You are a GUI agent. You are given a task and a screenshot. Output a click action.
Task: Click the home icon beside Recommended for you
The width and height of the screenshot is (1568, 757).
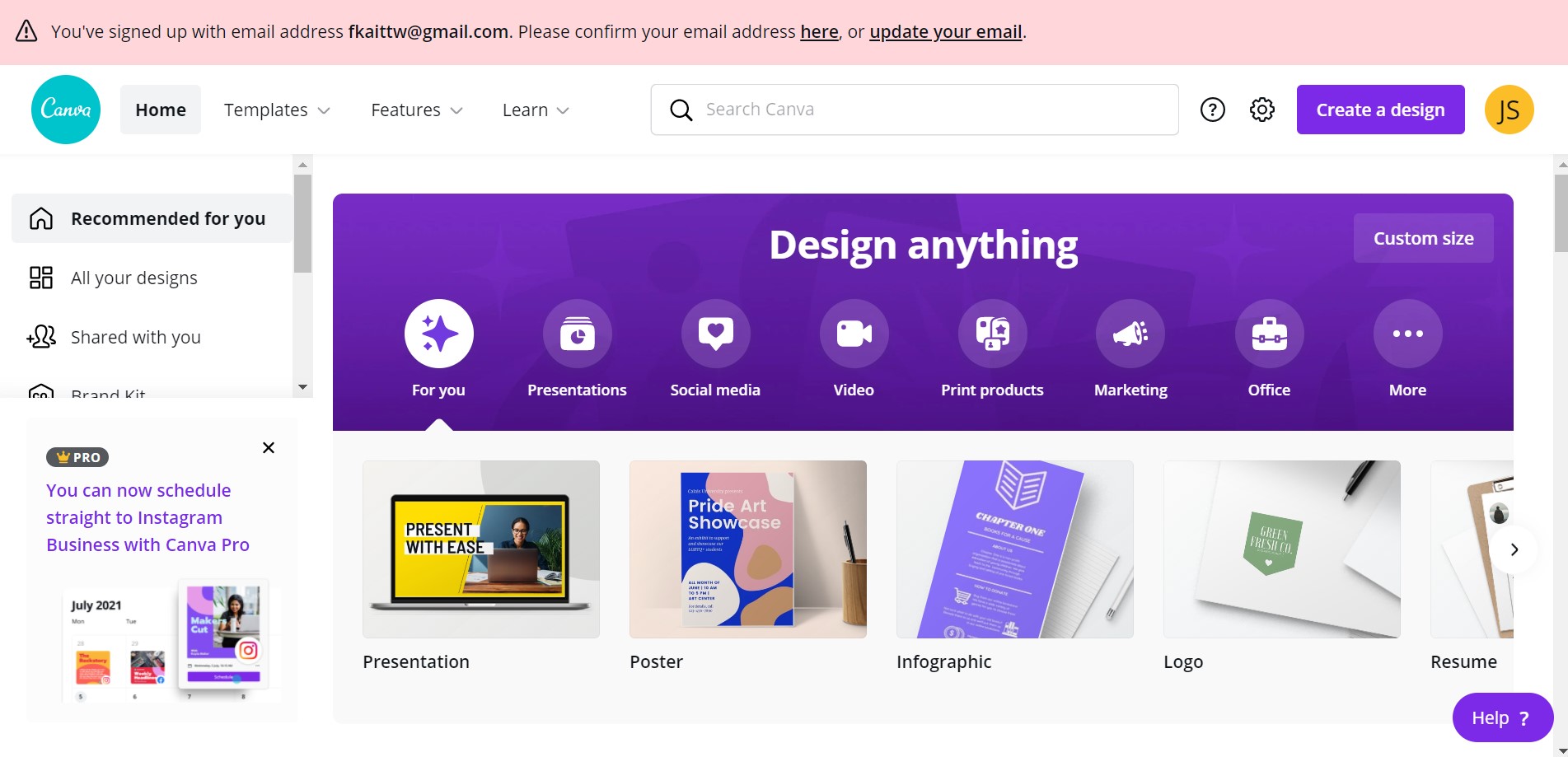tap(41, 218)
